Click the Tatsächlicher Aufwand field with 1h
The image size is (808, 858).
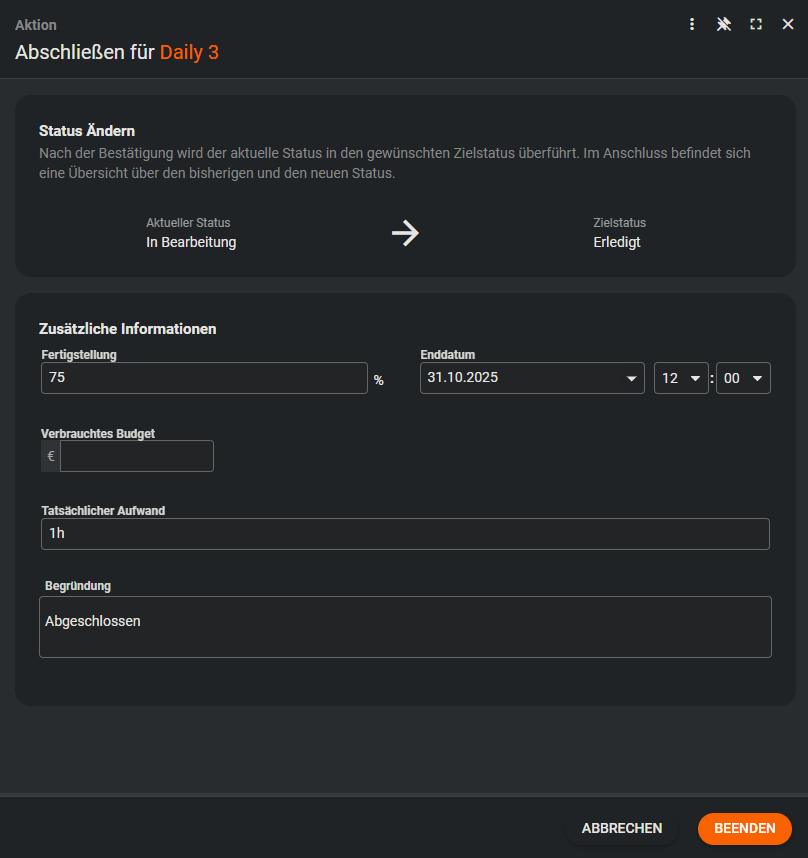pos(405,534)
